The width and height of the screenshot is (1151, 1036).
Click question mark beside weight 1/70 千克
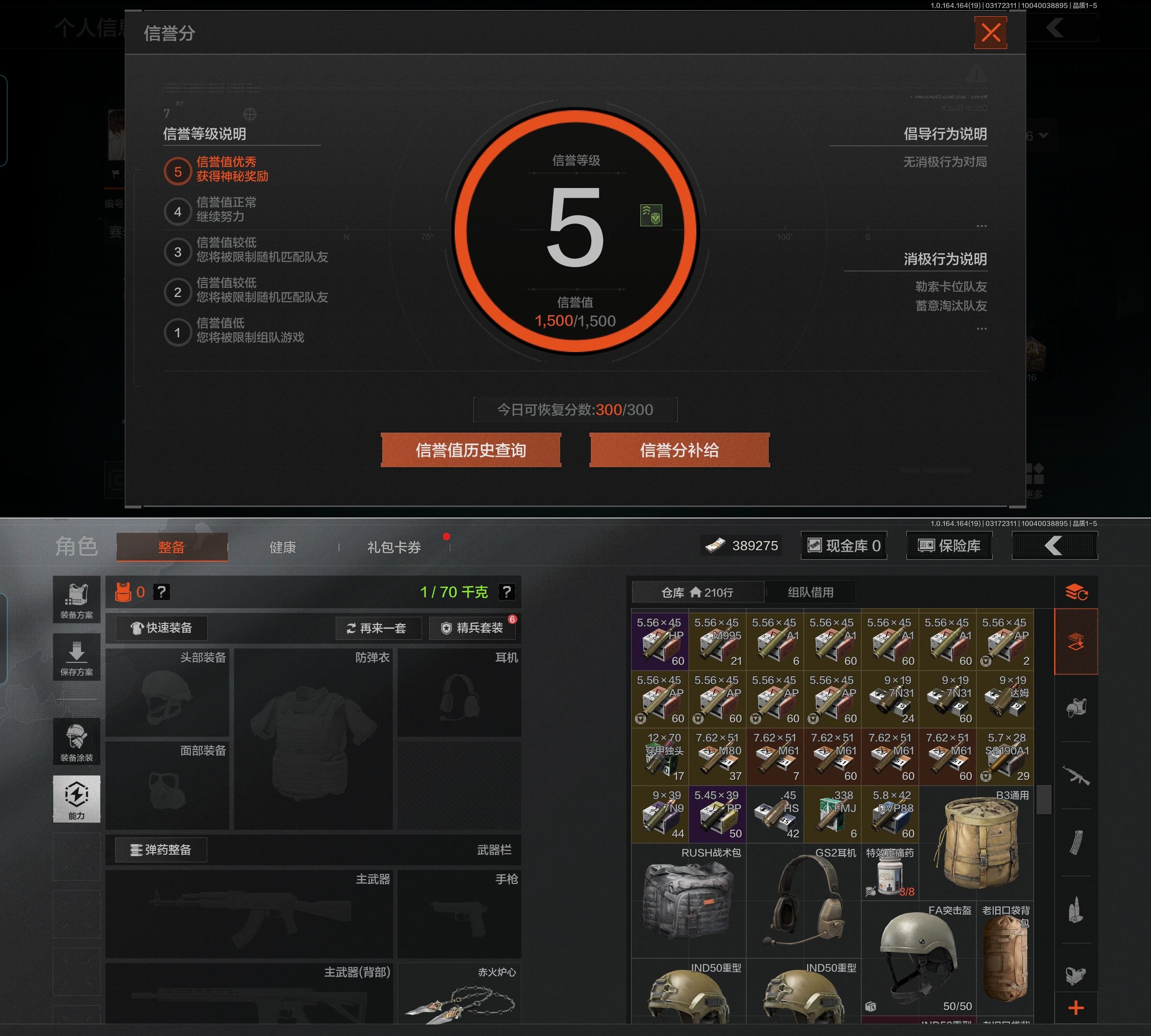coord(506,592)
